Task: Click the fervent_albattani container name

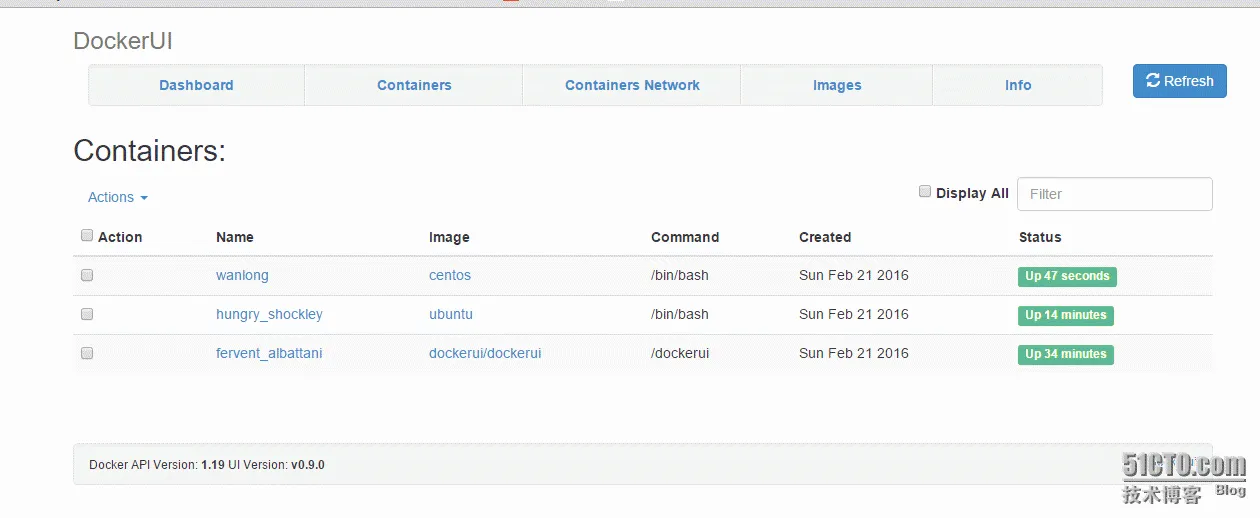Action: click(269, 354)
